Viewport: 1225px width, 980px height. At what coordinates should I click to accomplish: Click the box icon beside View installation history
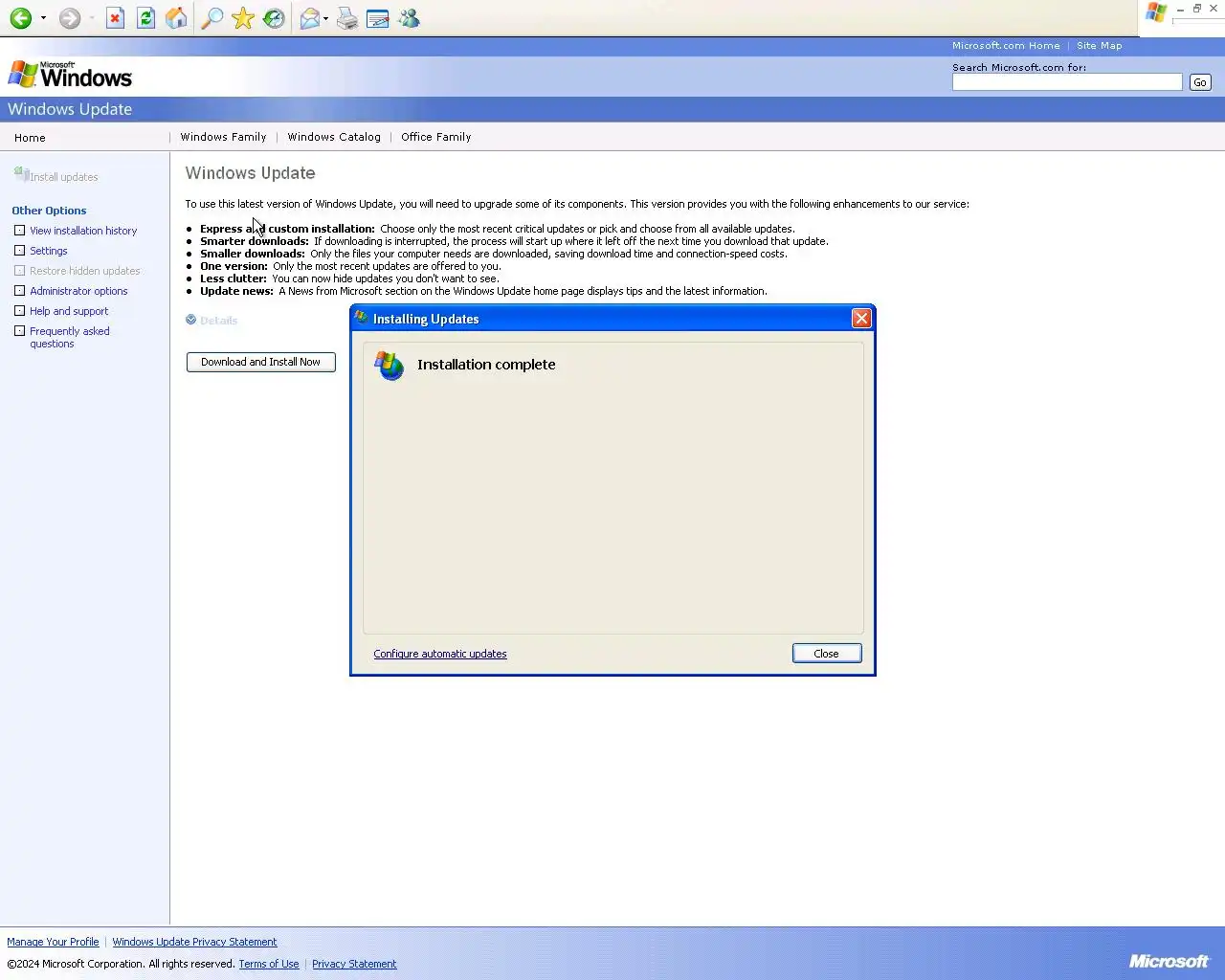coord(19,231)
